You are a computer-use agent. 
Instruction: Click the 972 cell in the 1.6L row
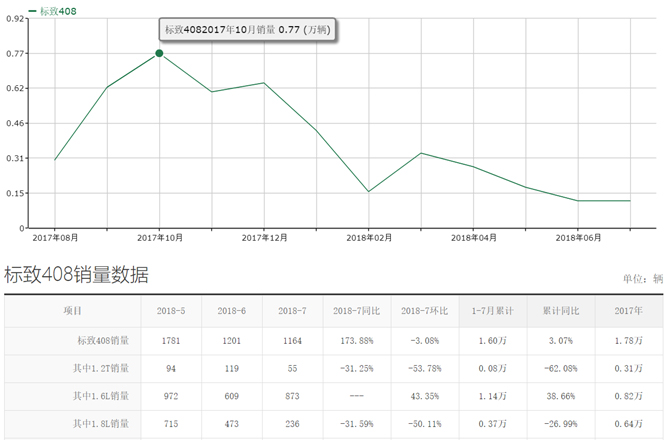171,396
